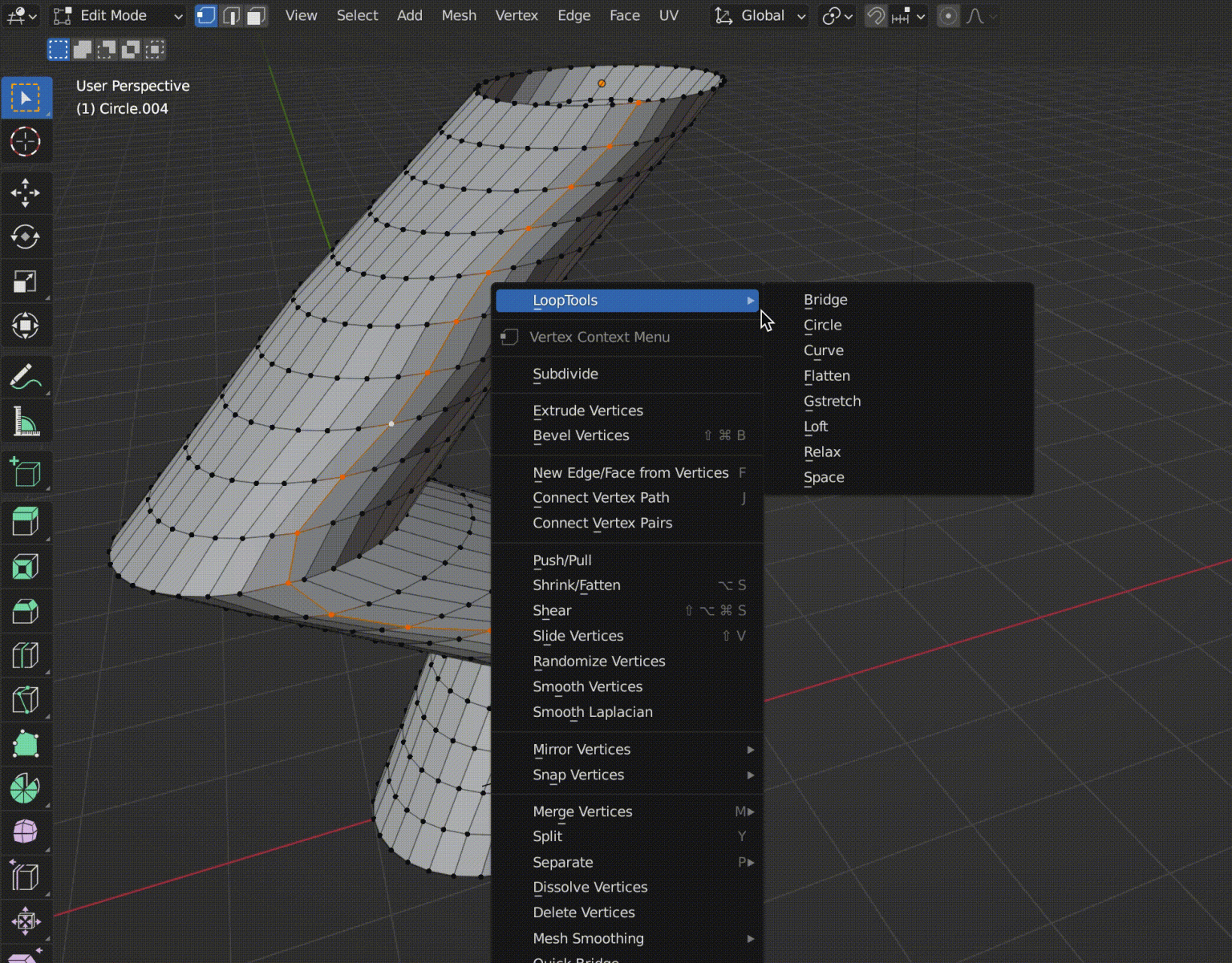Select the Measure tool
The image size is (1232, 963).
point(26,421)
